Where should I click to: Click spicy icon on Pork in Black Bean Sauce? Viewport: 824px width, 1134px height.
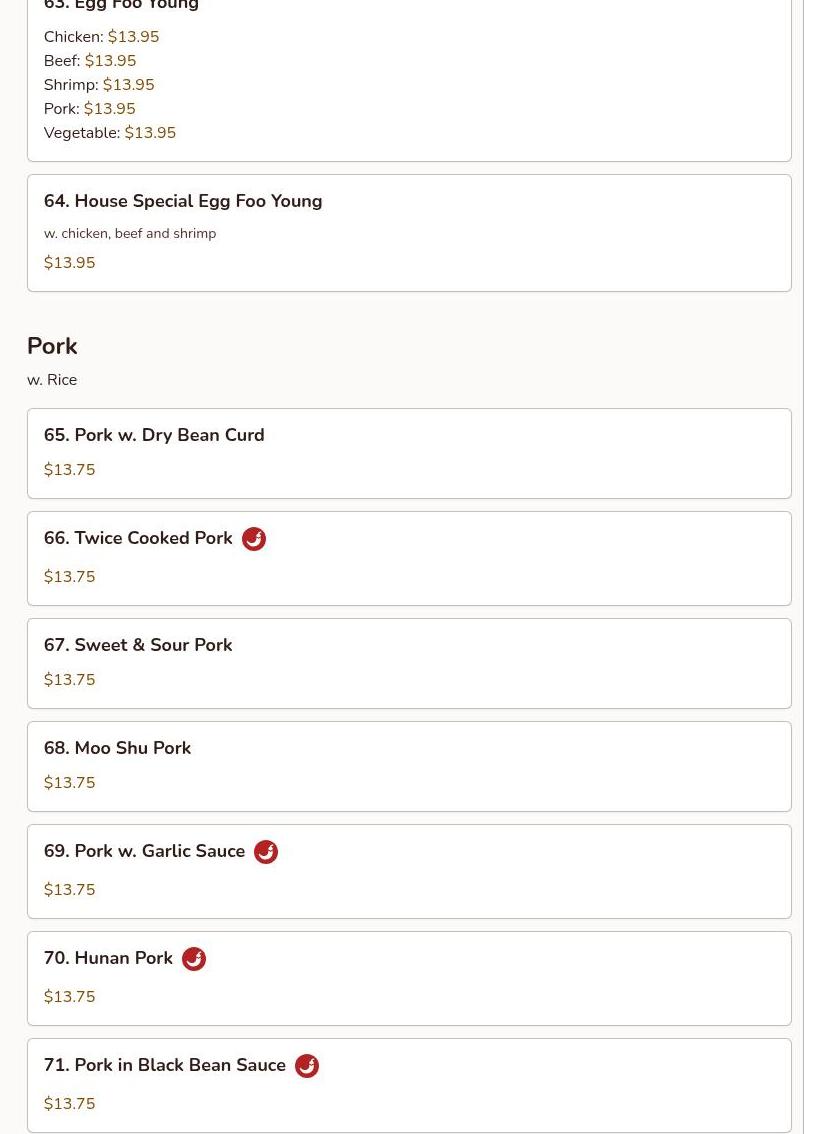[307, 1066]
